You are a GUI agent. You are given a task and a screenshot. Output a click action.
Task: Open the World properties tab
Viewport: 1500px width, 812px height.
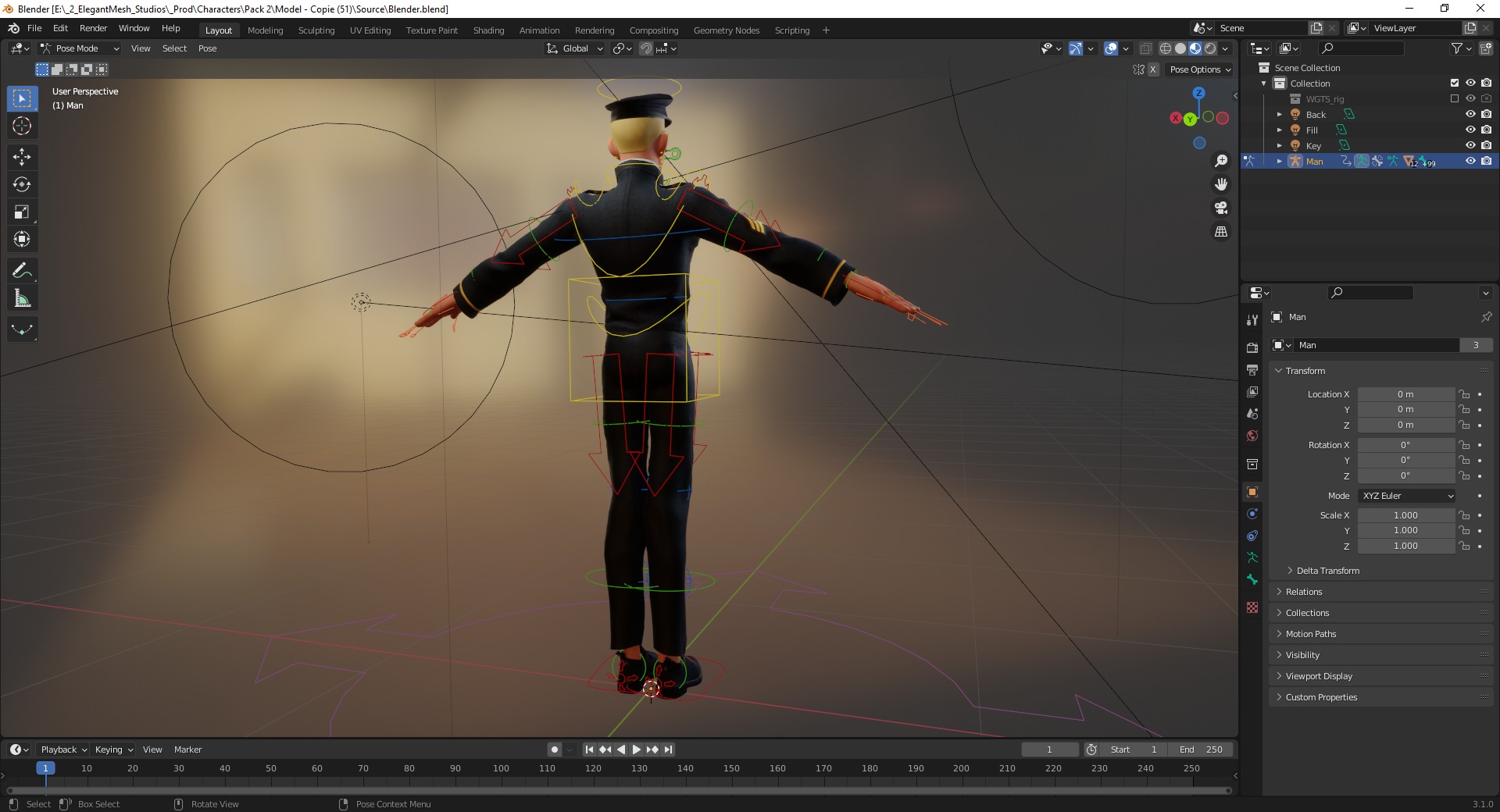[1252, 436]
